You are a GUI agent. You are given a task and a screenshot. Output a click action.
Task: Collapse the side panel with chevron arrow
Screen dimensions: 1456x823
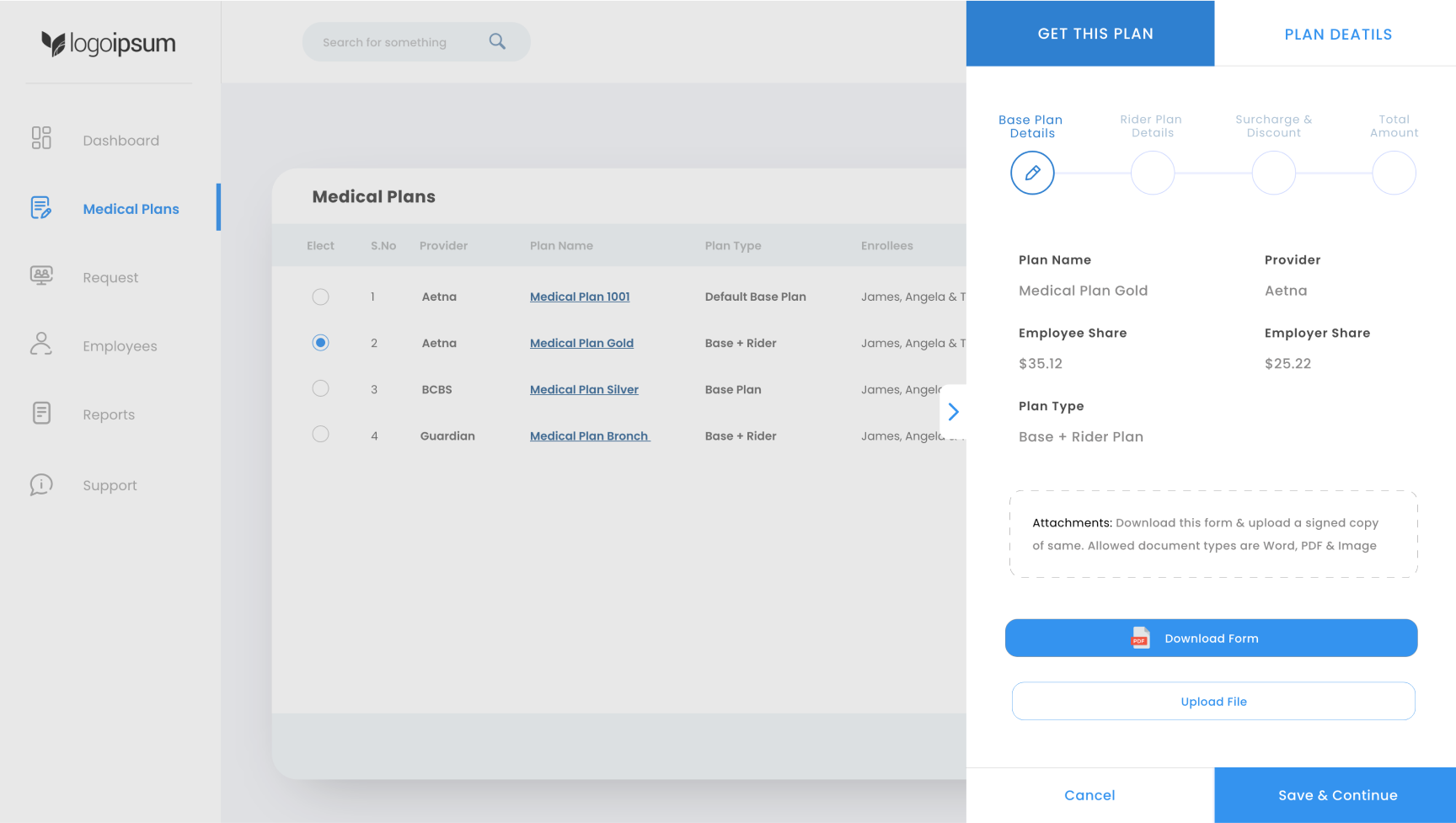(953, 412)
